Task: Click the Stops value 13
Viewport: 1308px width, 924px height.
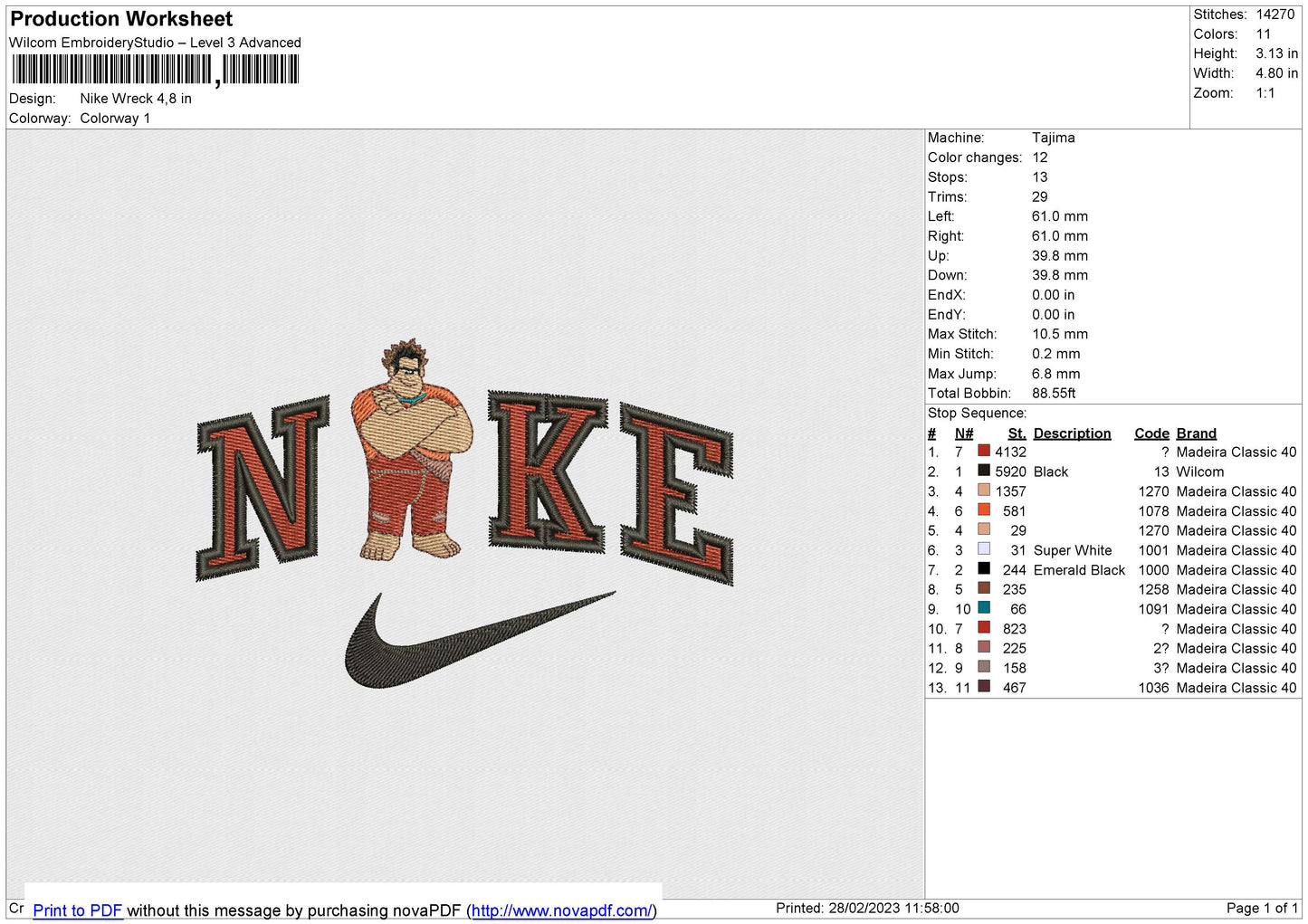Action: [x=1040, y=177]
